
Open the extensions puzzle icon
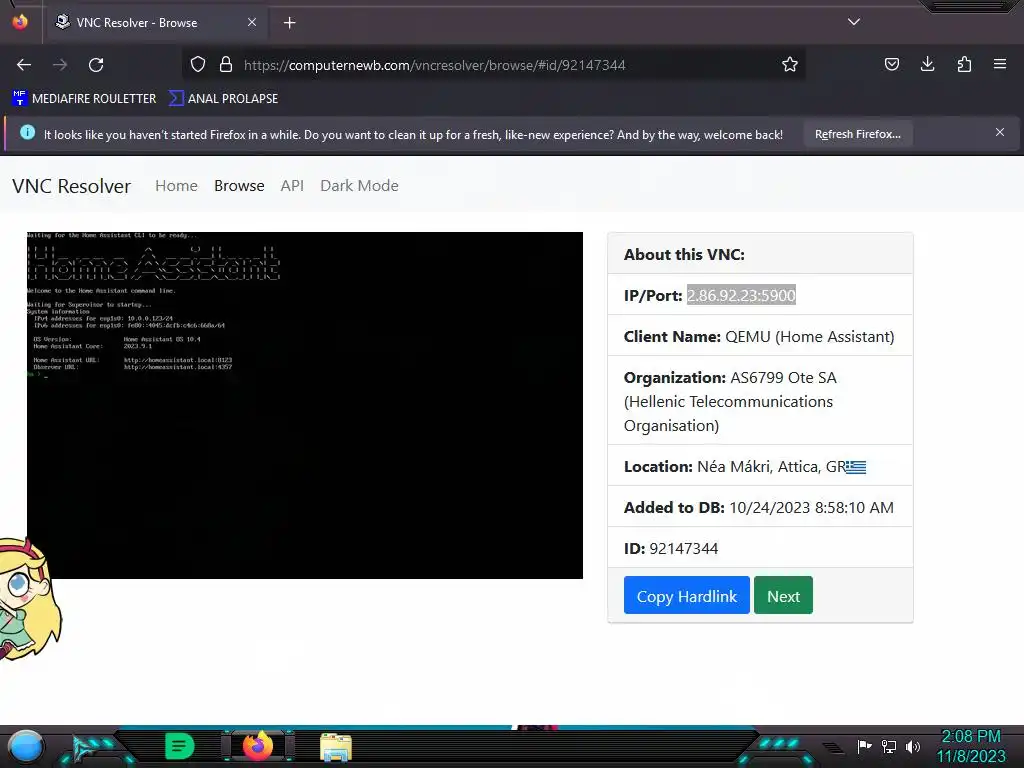point(964,64)
